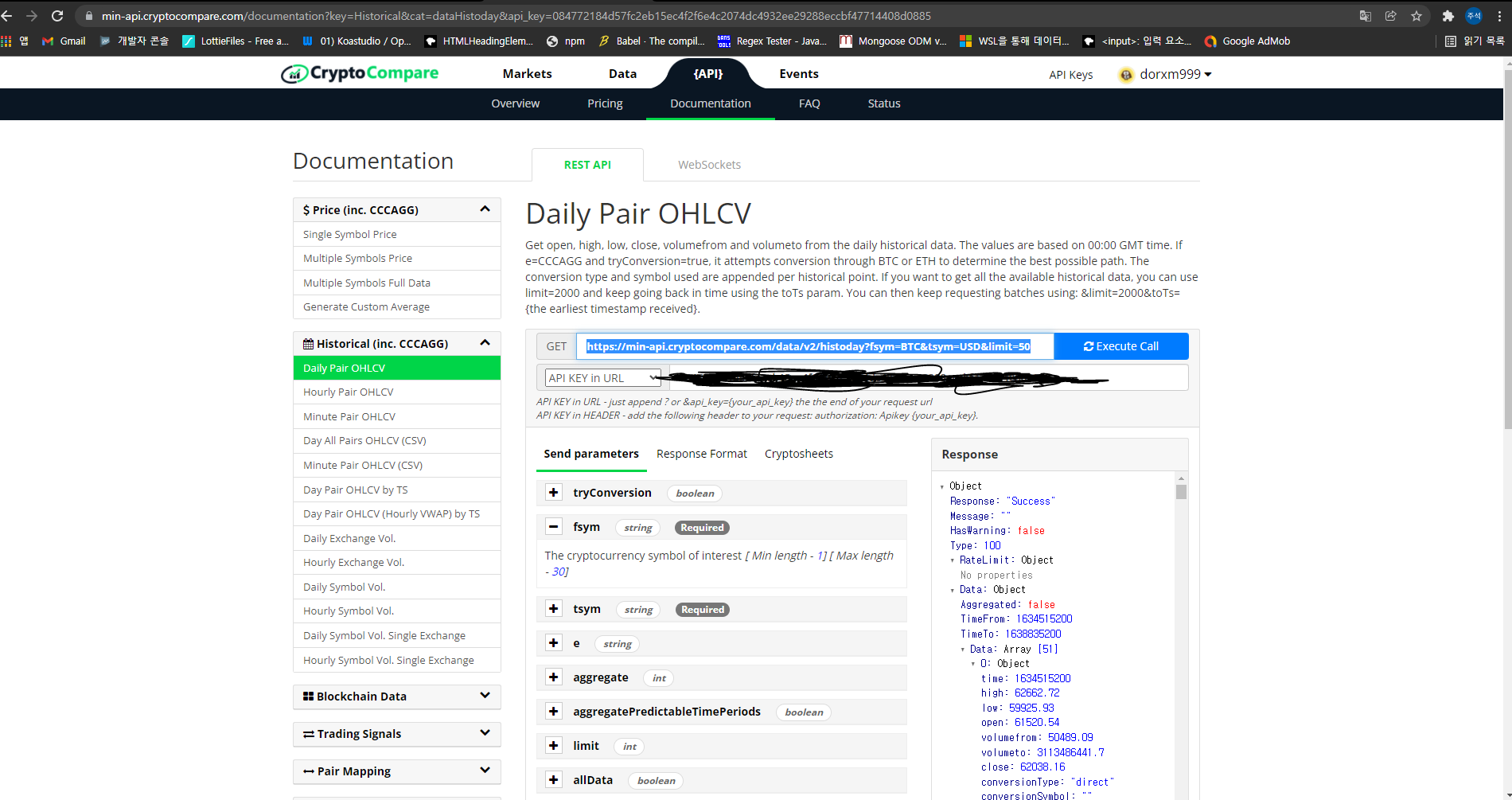Image resolution: width=1512 pixels, height=800 pixels.
Task: Bookmark this page with the star icon
Action: tap(1417, 16)
